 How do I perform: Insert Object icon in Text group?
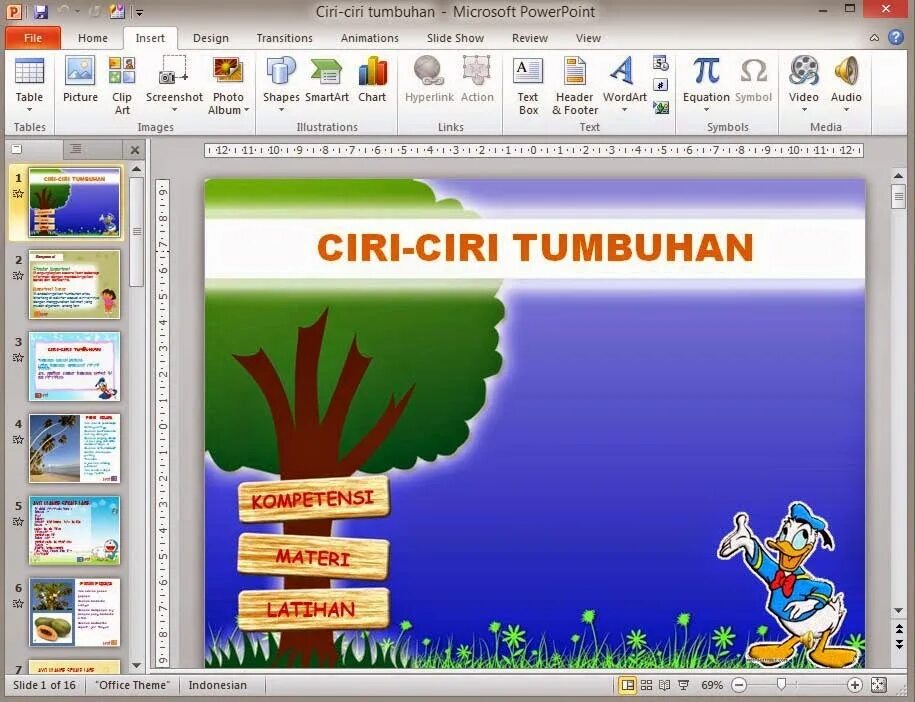pyautogui.click(x=661, y=107)
